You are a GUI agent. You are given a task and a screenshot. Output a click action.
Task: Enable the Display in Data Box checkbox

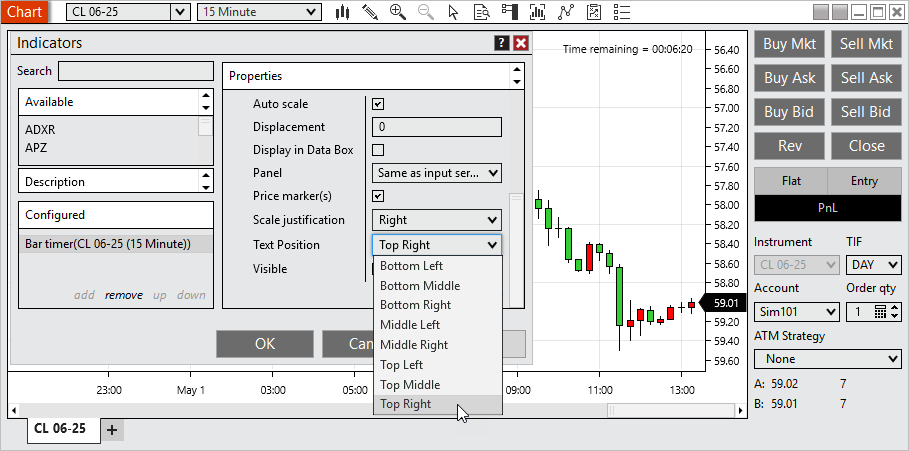(378, 150)
